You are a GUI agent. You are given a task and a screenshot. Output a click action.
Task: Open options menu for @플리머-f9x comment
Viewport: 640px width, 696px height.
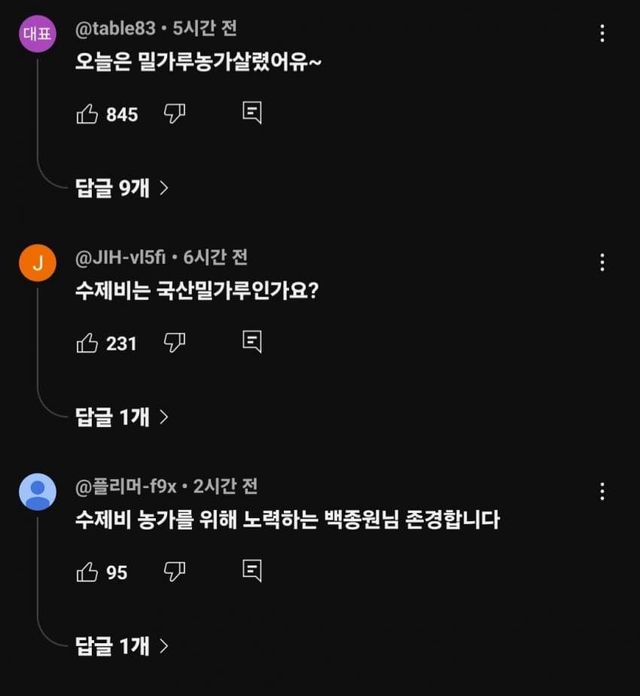602,492
